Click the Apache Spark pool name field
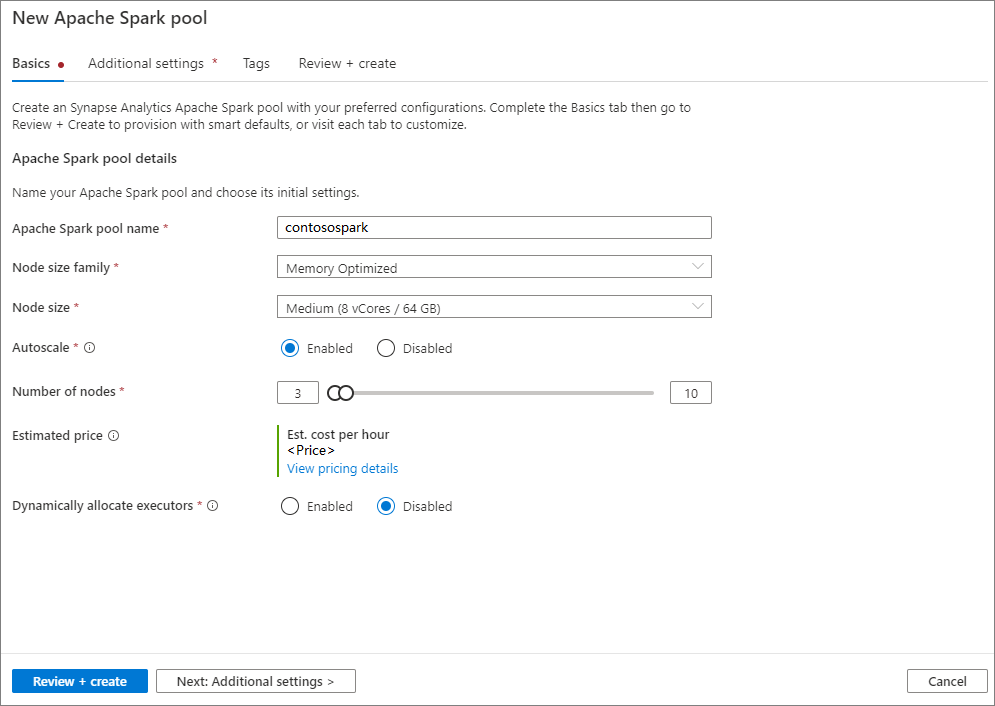 [x=494, y=227]
